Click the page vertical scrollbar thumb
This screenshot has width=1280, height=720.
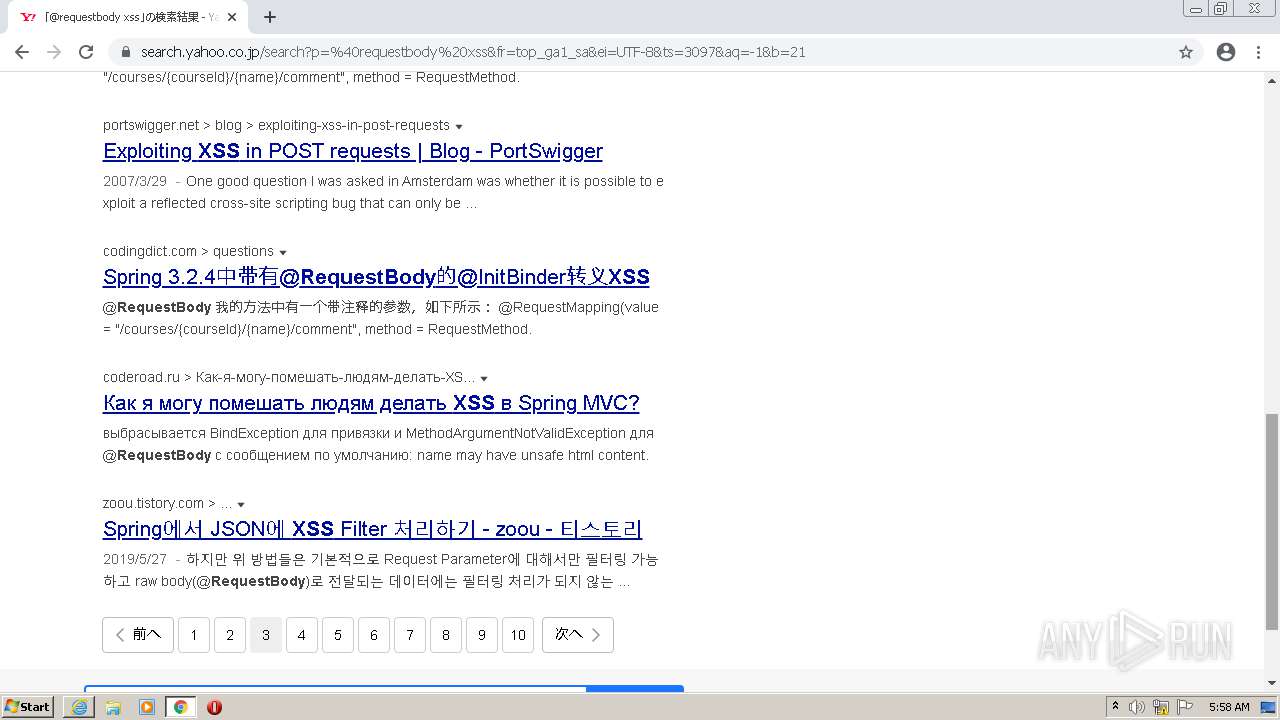pyautogui.click(x=1272, y=522)
